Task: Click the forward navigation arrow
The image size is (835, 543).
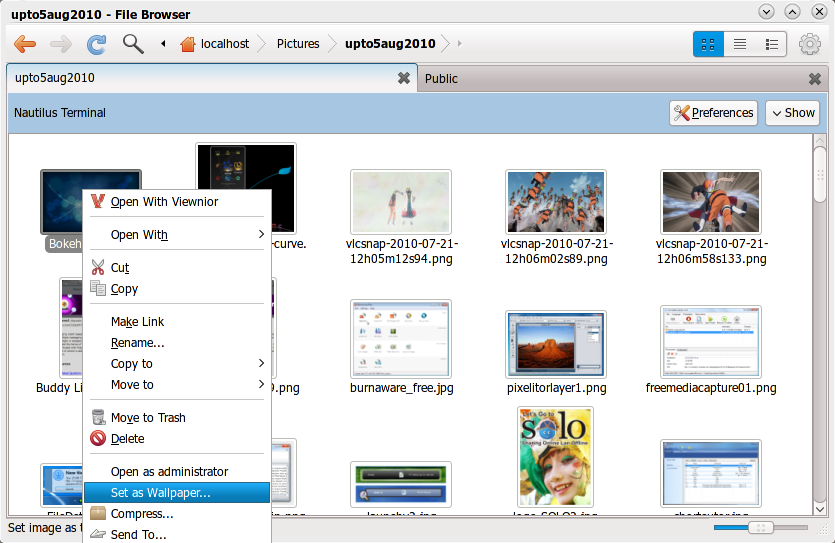Action: [x=61, y=44]
